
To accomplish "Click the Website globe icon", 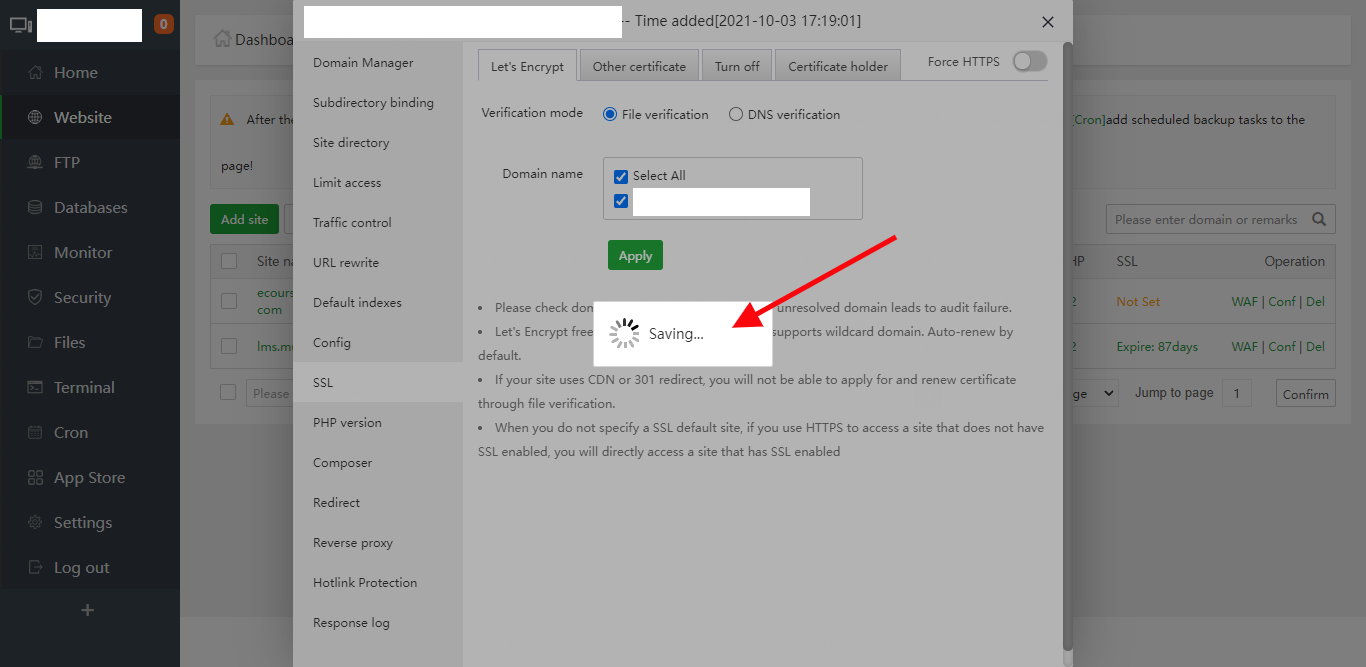I will click(x=35, y=117).
